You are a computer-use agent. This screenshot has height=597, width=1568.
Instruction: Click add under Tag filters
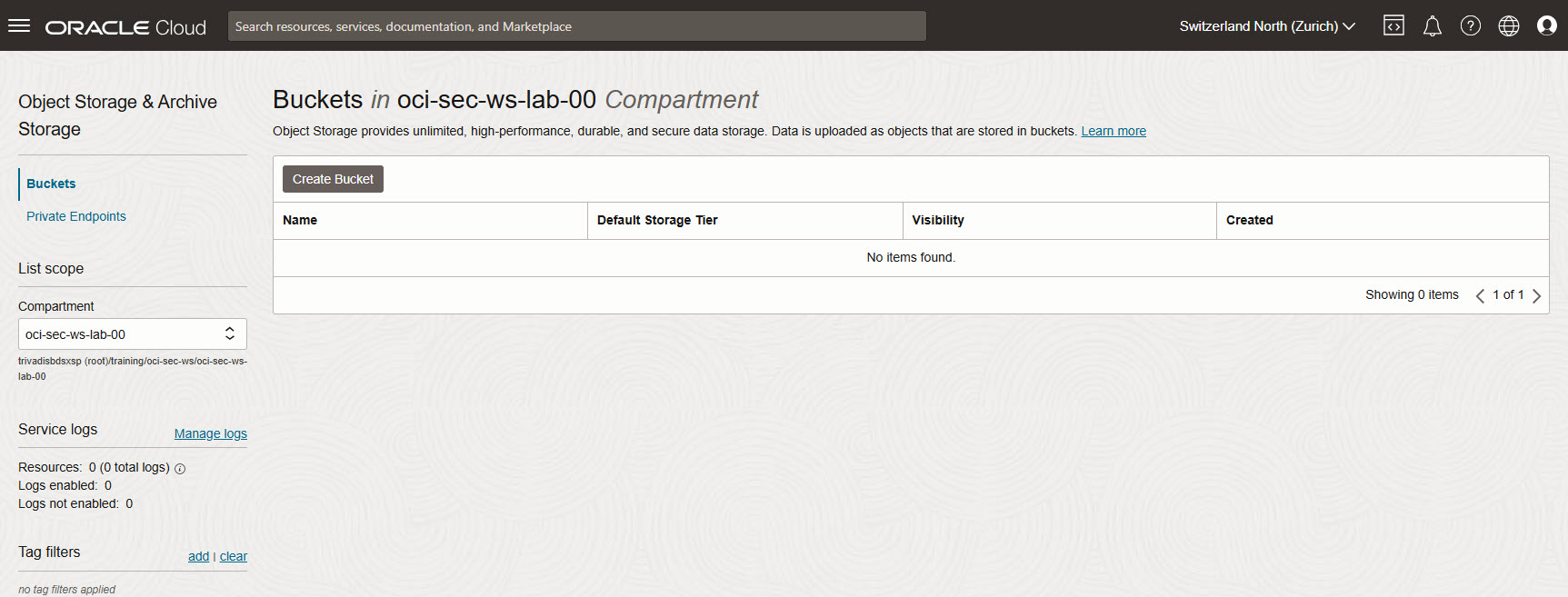coord(198,556)
